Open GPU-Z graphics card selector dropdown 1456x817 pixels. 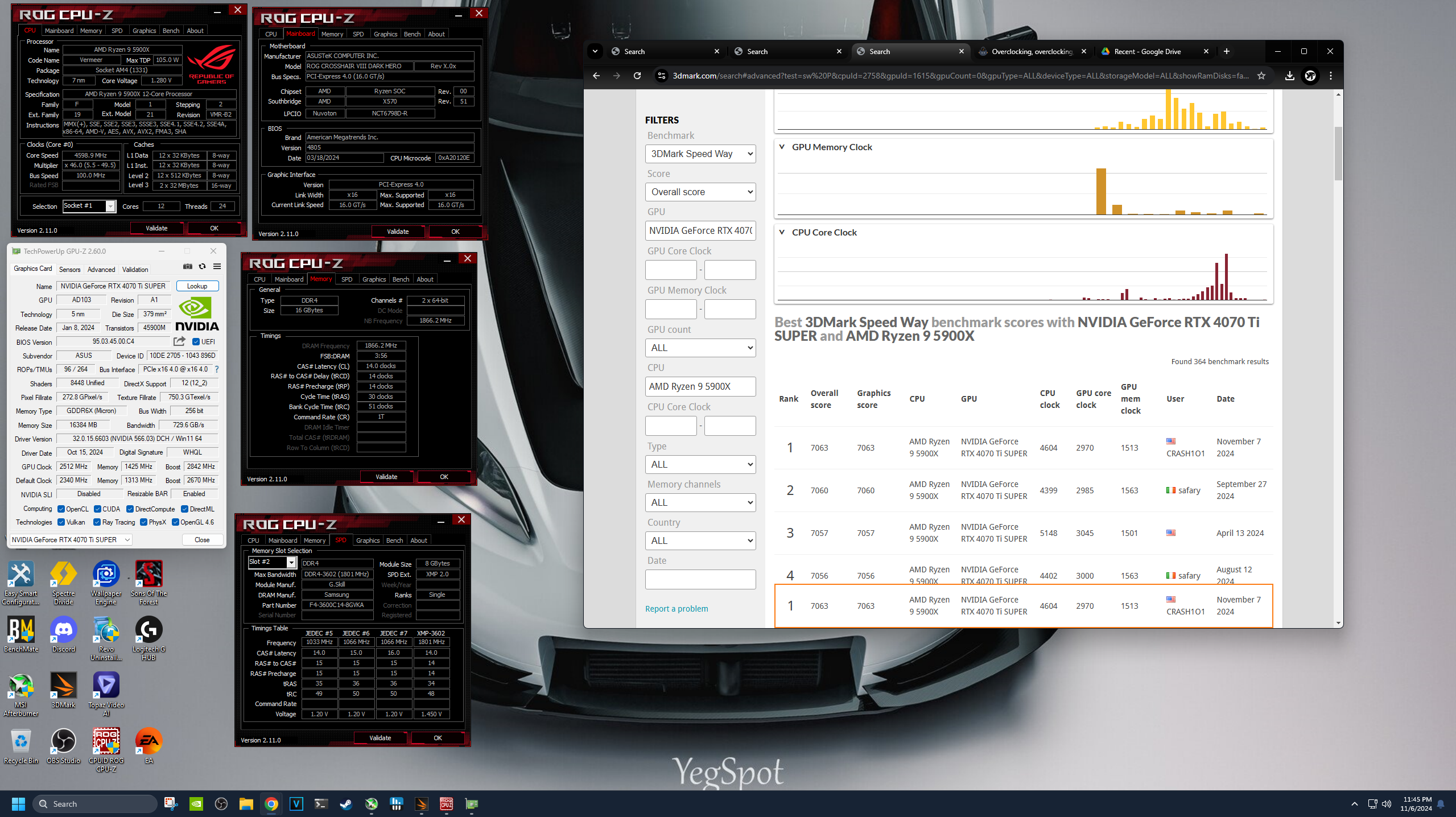point(72,540)
